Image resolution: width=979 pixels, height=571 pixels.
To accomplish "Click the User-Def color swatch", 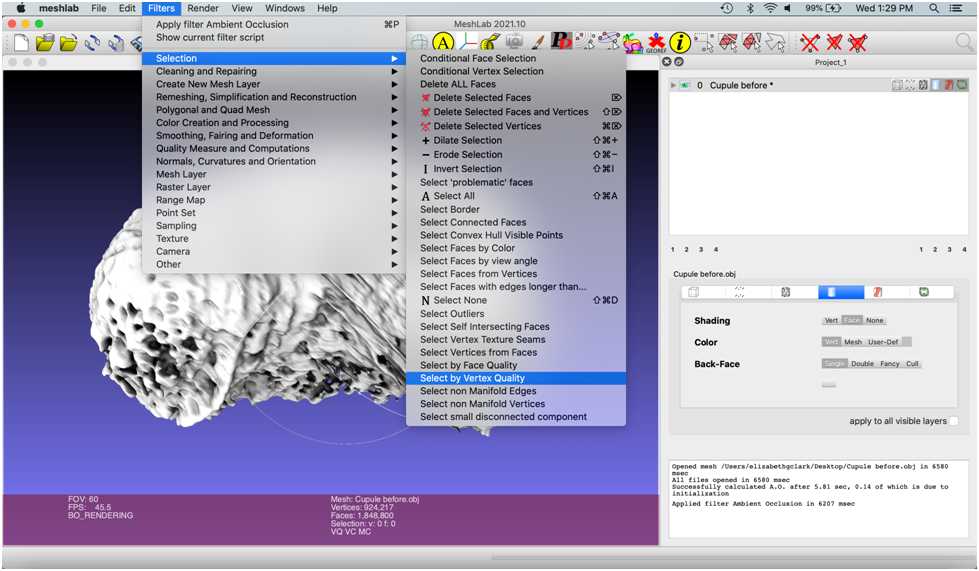I will pos(907,342).
